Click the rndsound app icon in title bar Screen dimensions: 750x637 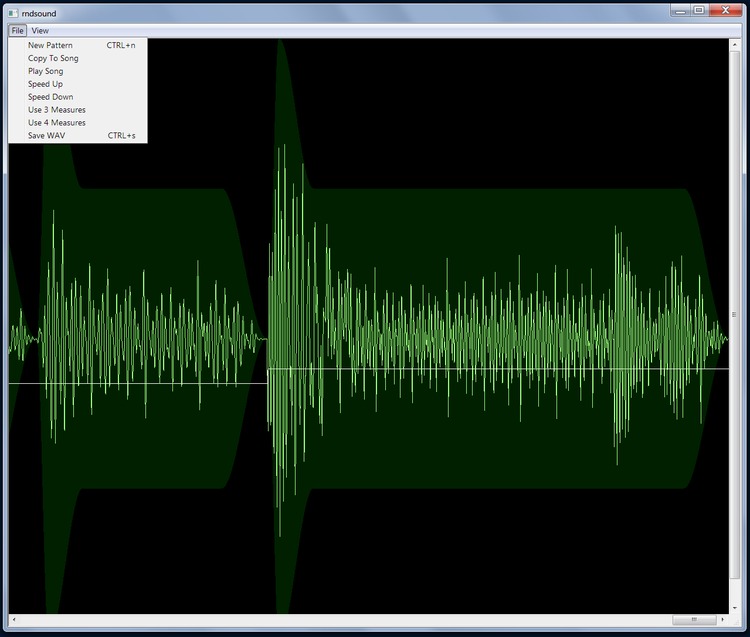click(12, 13)
